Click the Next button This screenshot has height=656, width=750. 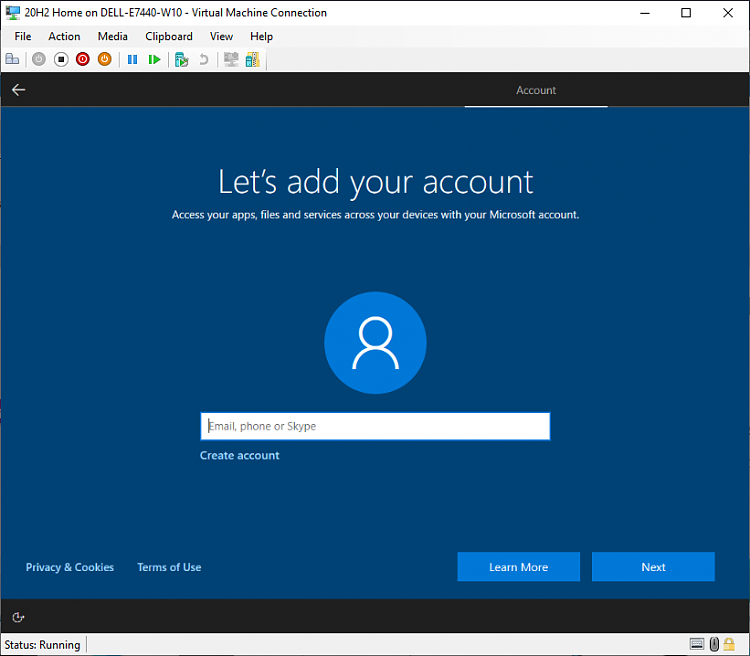click(x=653, y=567)
